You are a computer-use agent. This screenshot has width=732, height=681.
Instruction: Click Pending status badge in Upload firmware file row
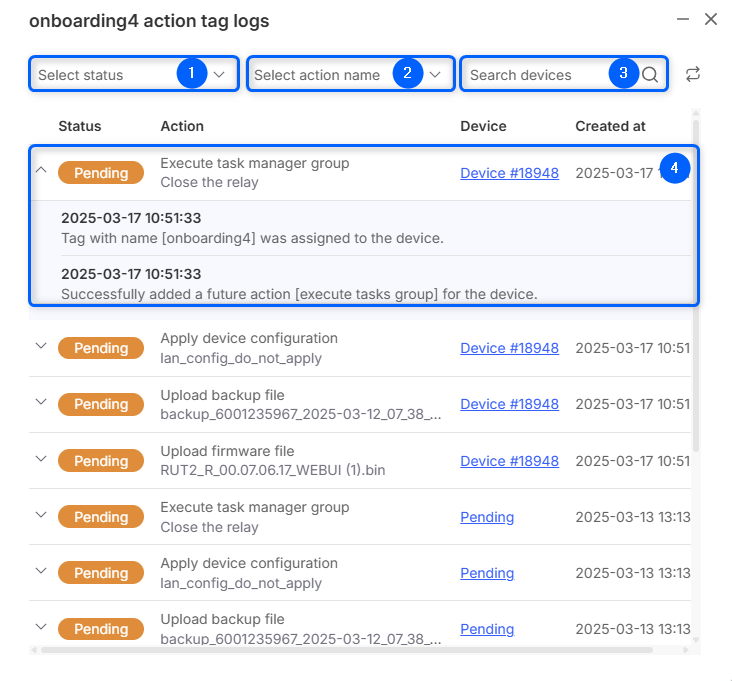(x=101, y=461)
